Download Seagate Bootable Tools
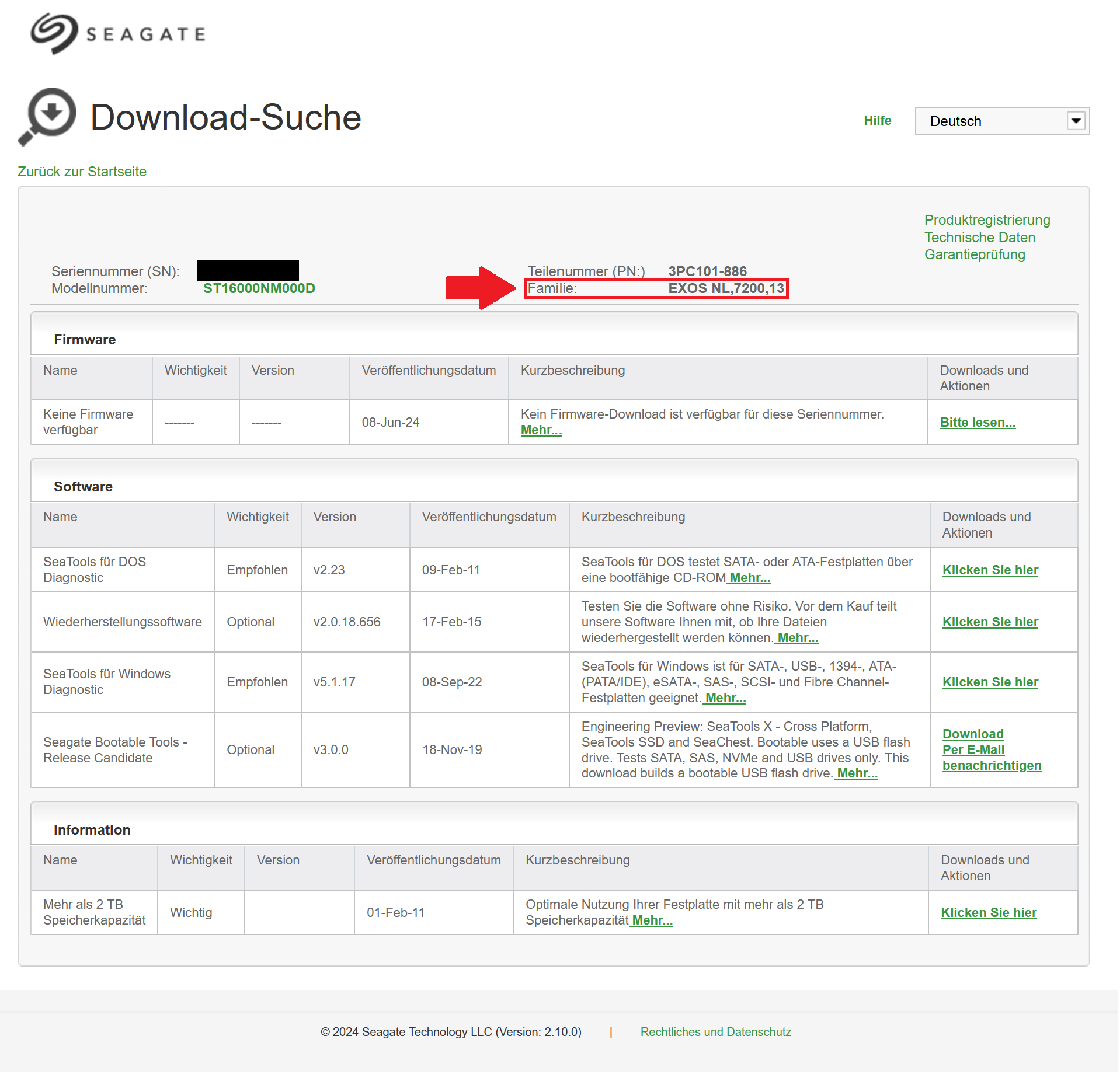Viewport: 1120px width, 1074px height. (973, 734)
